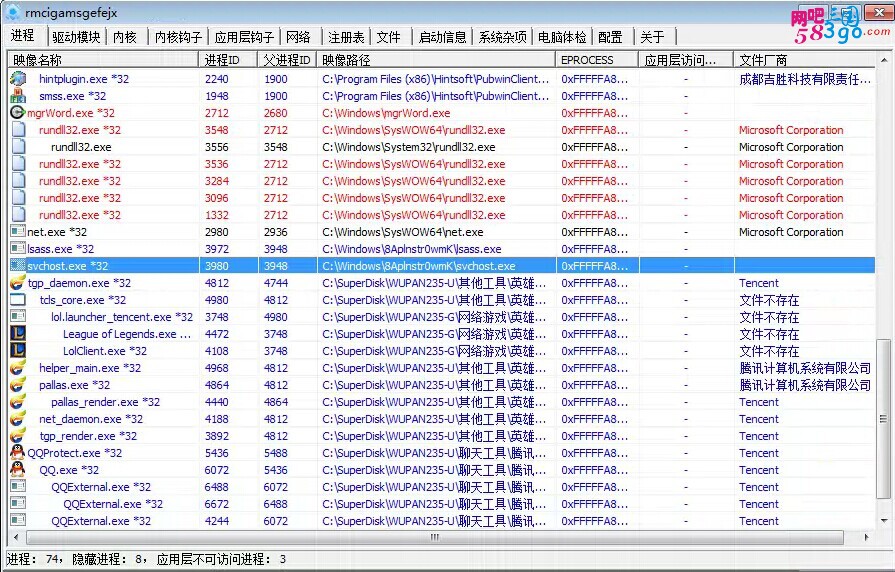Click the horizontal scrollbar left arrow
Screen dimensions: 895x572
coord(16,537)
